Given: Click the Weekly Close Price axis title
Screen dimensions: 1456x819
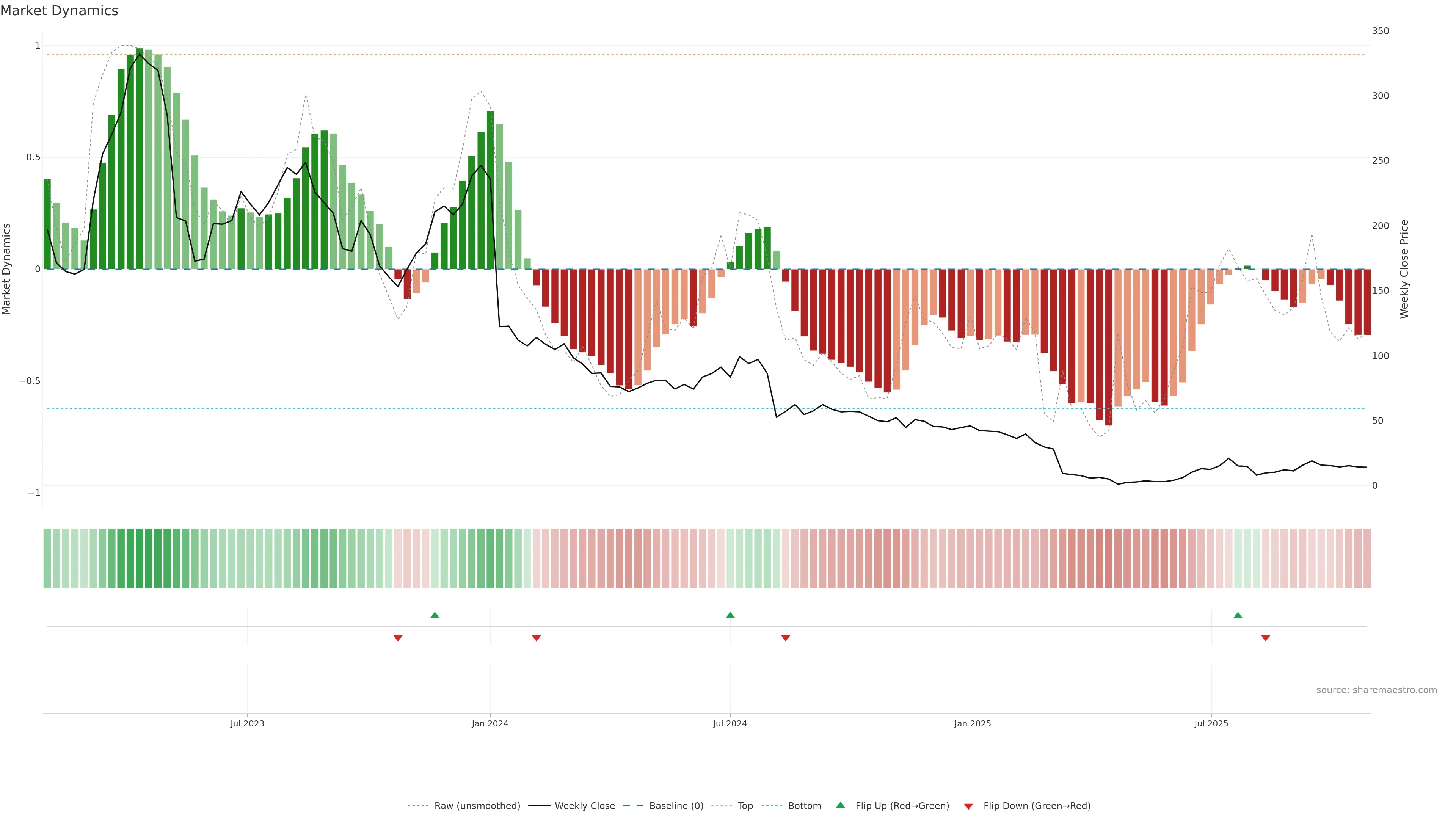Looking at the screenshot, I should point(1404,269).
